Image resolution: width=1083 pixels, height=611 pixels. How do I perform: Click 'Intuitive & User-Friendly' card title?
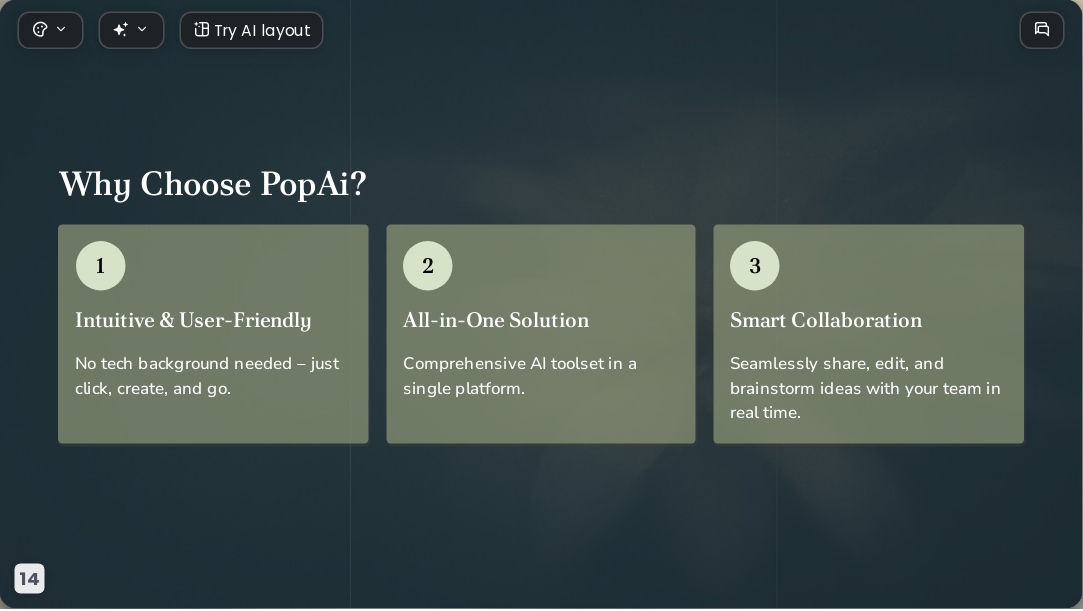click(x=193, y=321)
